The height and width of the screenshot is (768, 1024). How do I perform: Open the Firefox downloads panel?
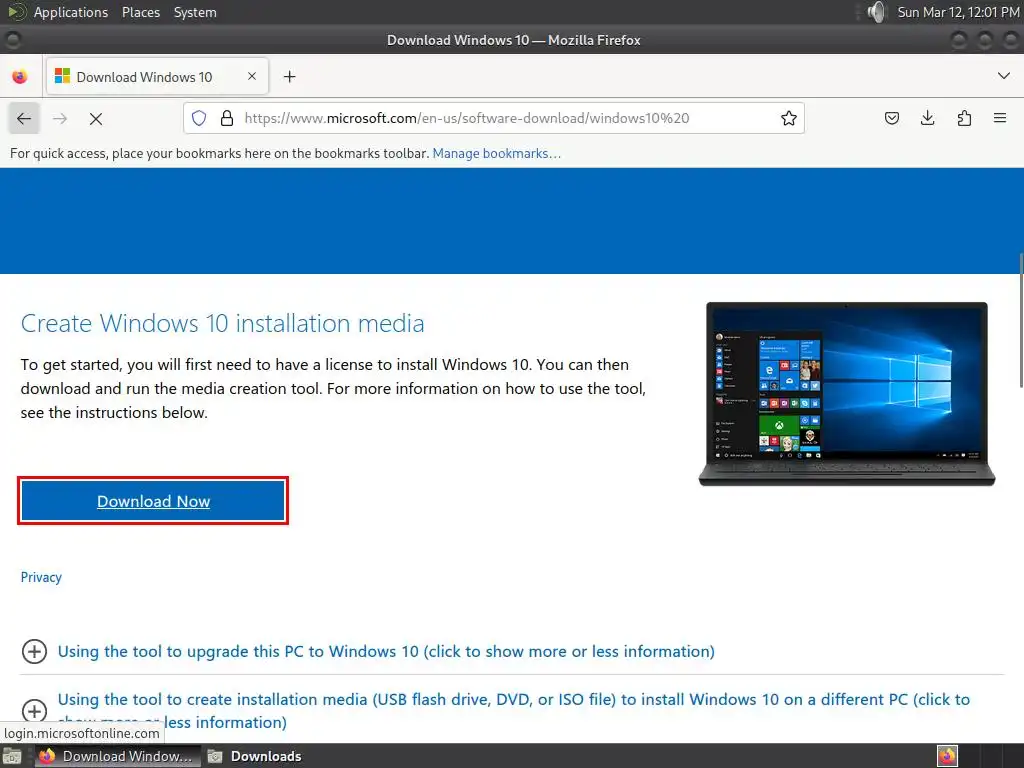tap(927, 118)
